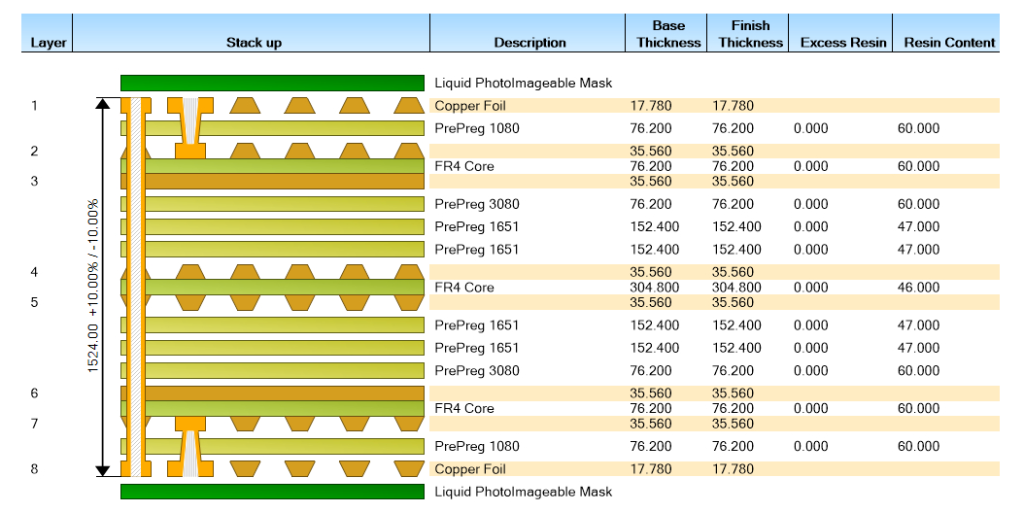Select the Excess Resin column header
The image size is (1024, 512).
[843, 42]
